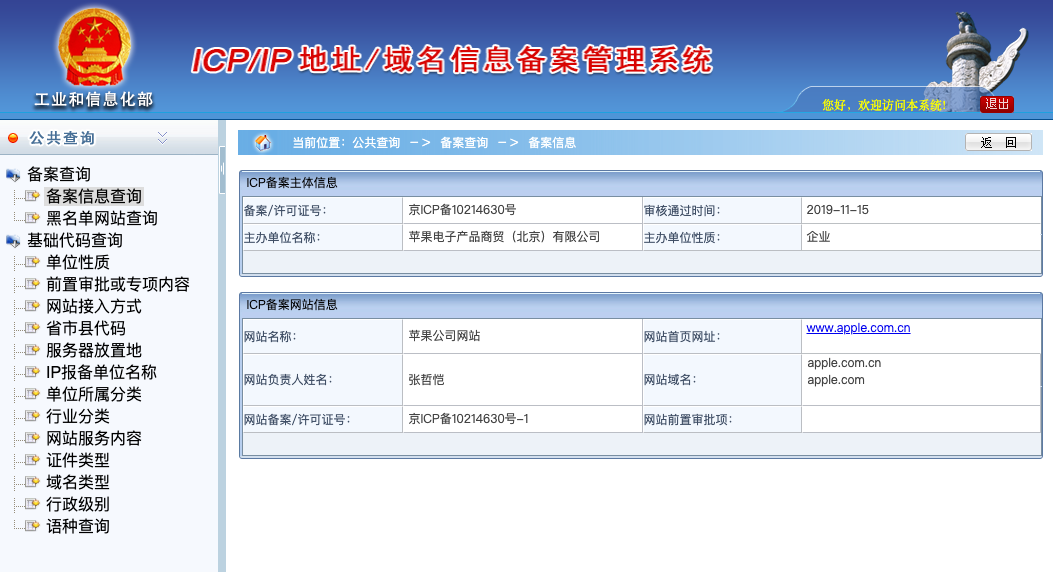Click the page icon beside 省市县代码
This screenshot has width=1053, height=572.
(x=32, y=328)
